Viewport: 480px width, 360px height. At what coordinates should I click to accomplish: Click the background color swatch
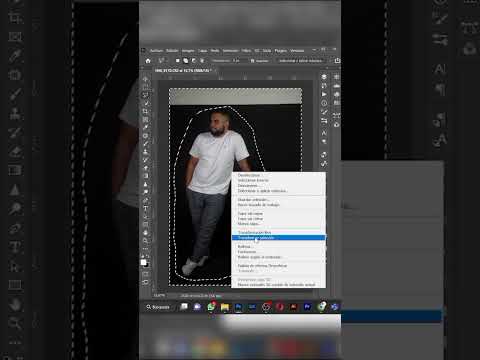tap(147, 265)
